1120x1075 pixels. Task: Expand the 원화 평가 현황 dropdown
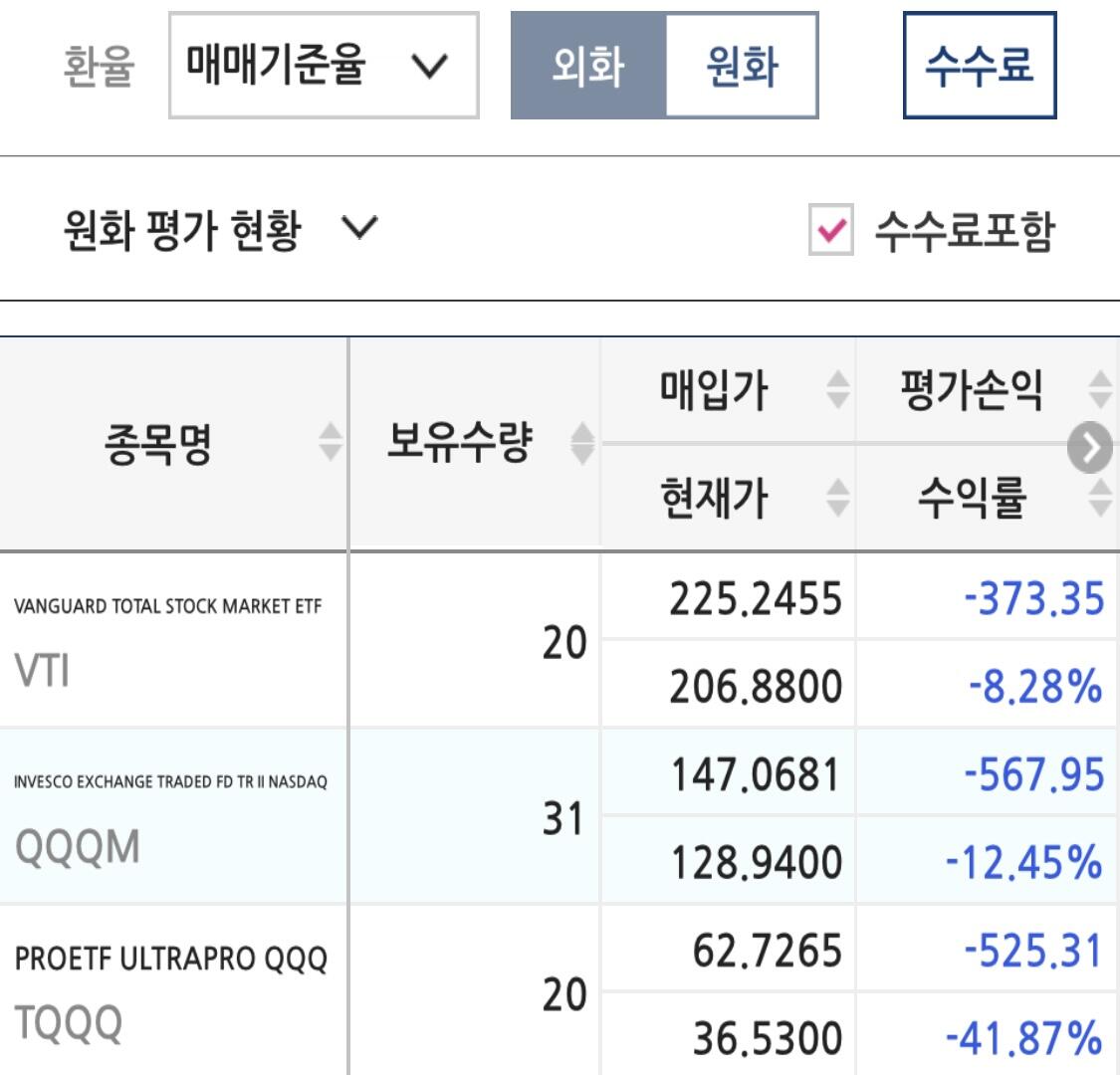(221, 229)
